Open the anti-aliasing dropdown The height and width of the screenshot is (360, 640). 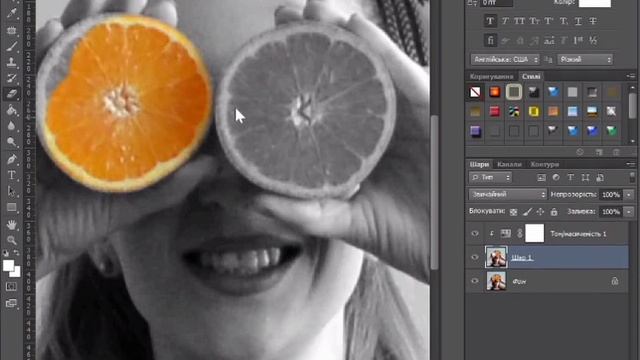(585, 60)
